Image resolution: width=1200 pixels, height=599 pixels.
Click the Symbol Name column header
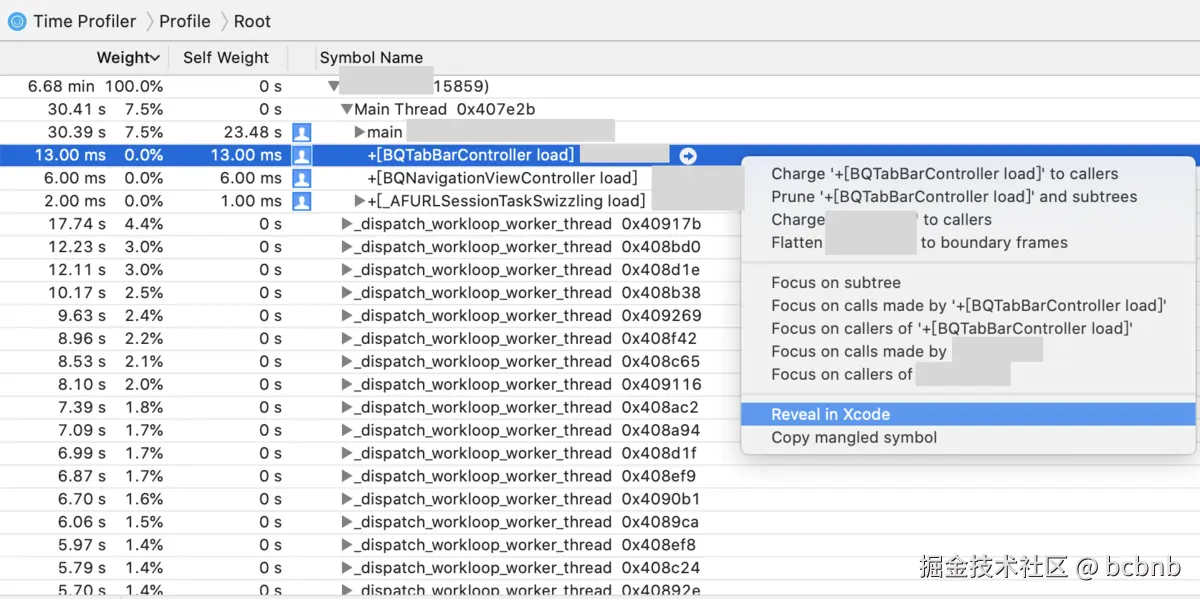[x=371, y=58]
